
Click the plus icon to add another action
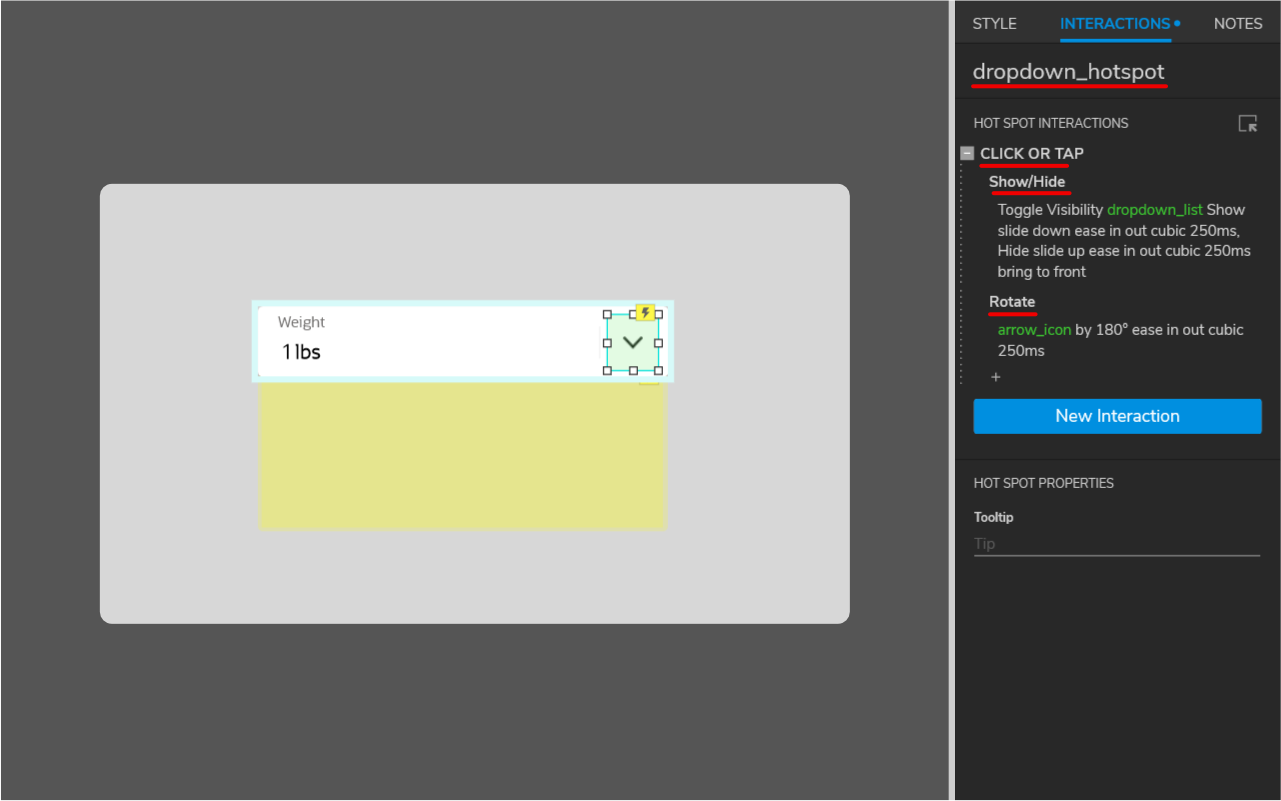(x=995, y=377)
